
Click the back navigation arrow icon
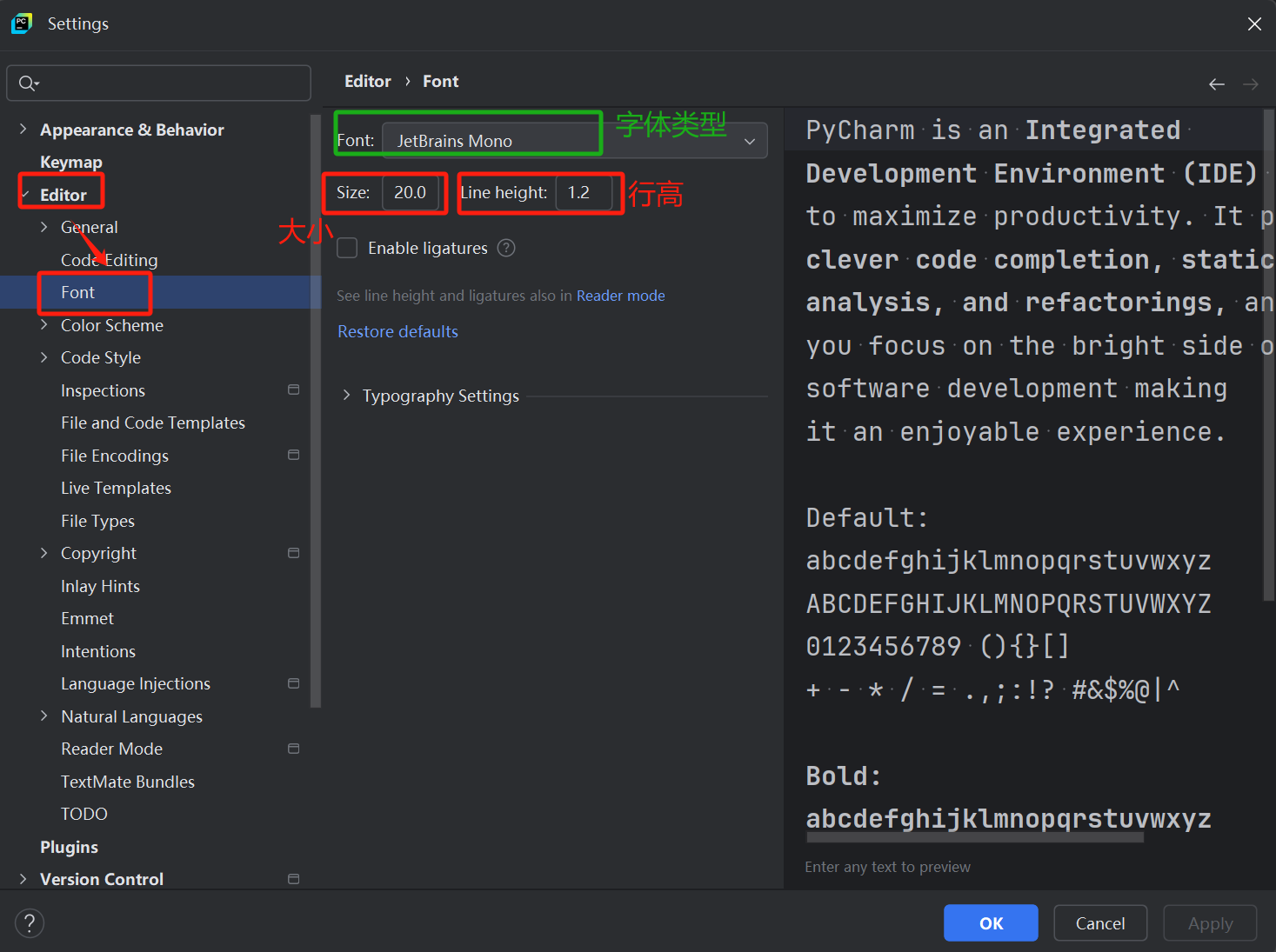coord(1217,84)
